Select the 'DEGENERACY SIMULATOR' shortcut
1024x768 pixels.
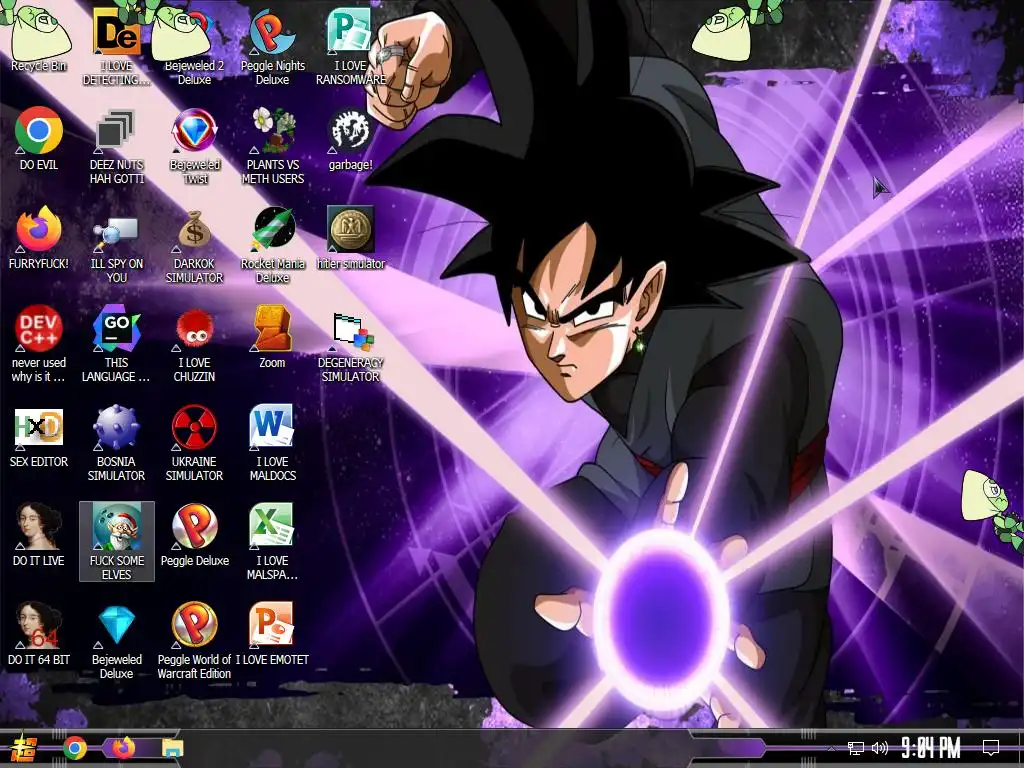351,346
